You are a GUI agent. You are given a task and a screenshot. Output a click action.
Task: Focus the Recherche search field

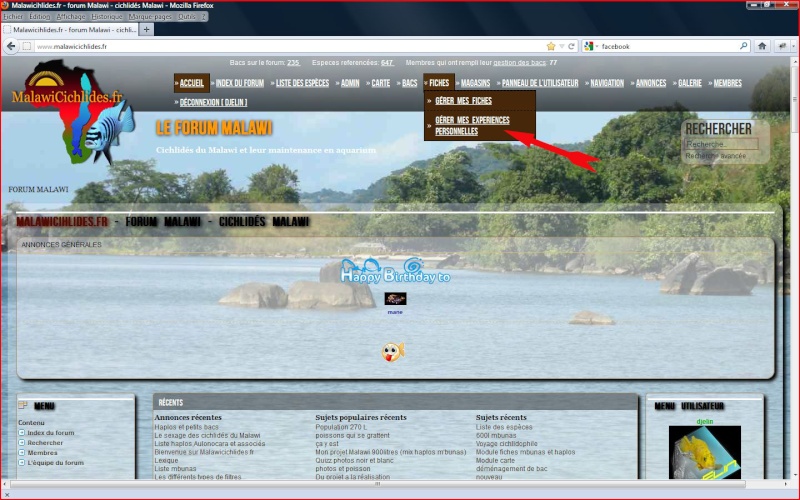click(x=721, y=144)
